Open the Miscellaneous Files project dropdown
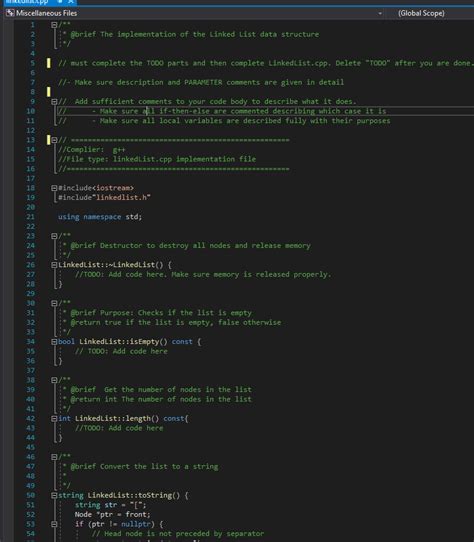The image size is (474, 542). (x=195, y=13)
